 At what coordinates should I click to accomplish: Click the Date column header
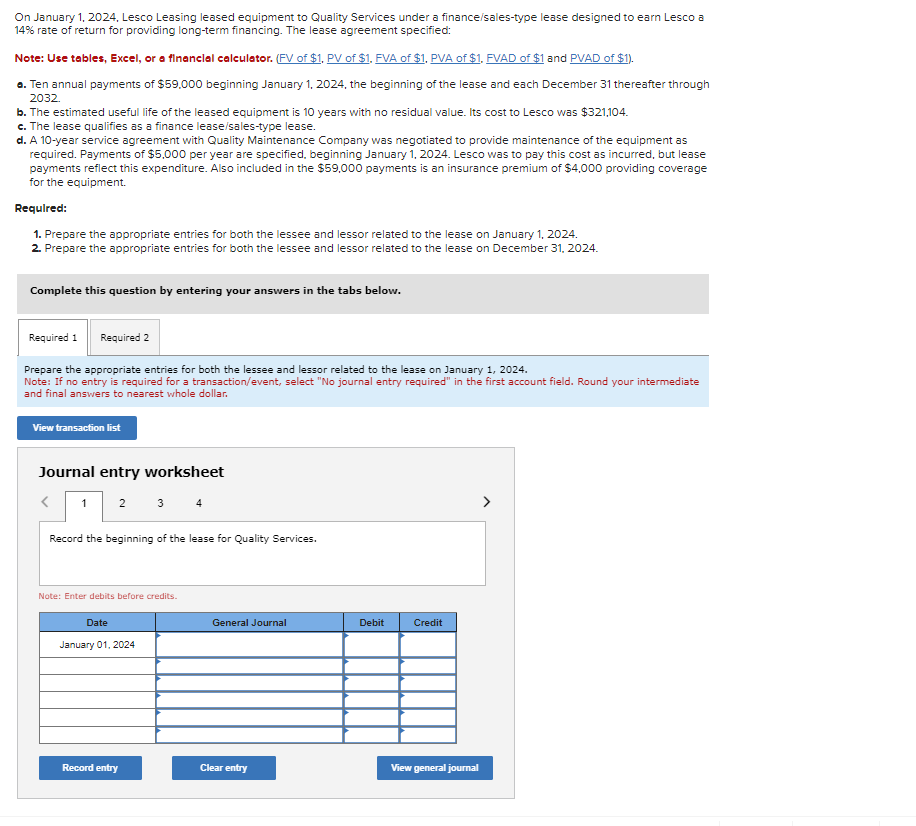[97, 622]
